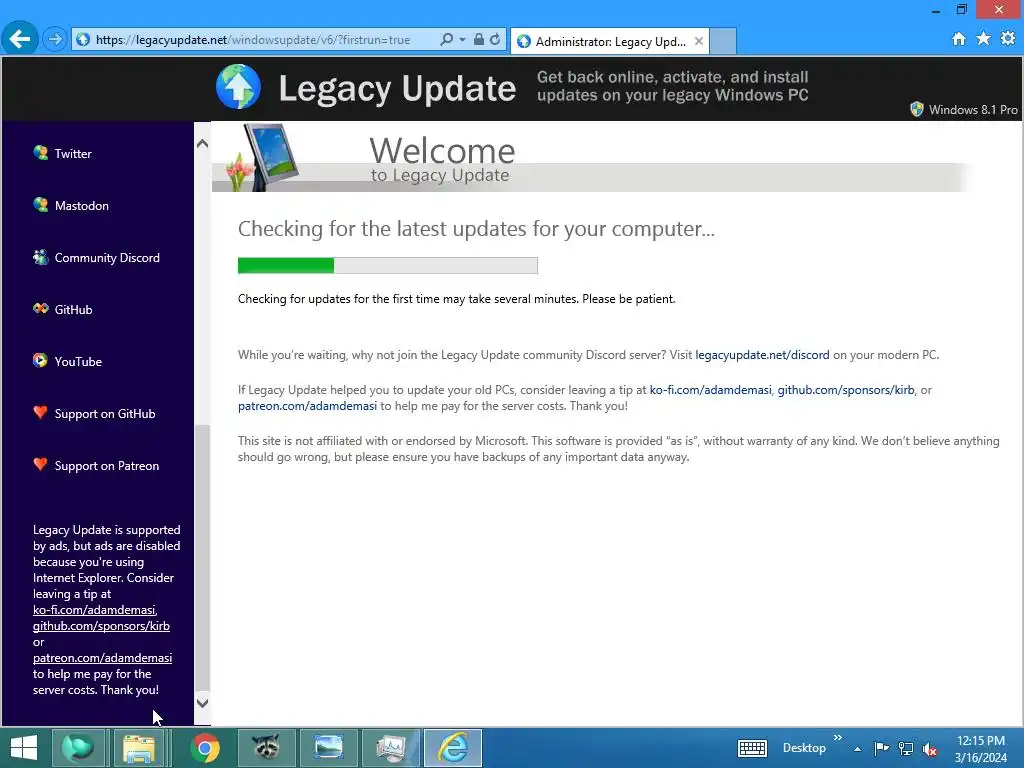Screen dimensions: 1024x768
Task: Open the Windows Start button
Action: coord(24,748)
